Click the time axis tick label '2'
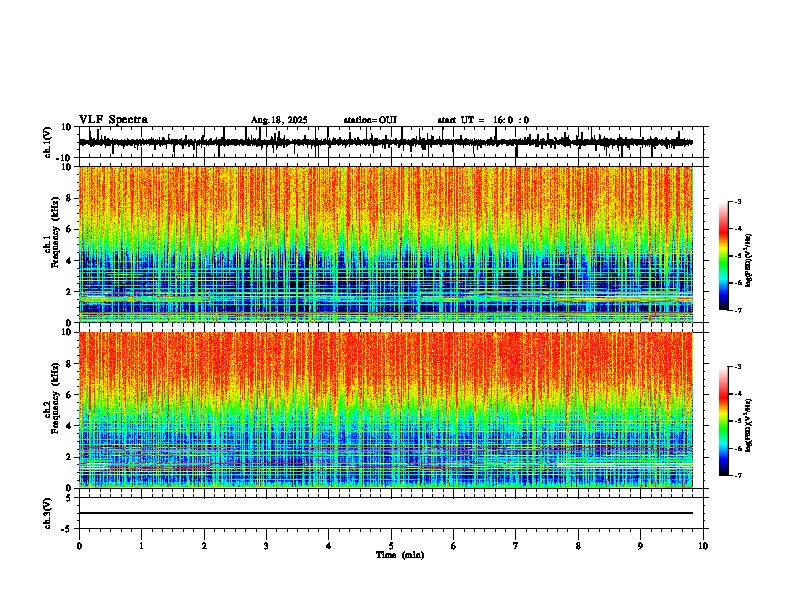This screenshot has width=792, height=612. [204, 546]
